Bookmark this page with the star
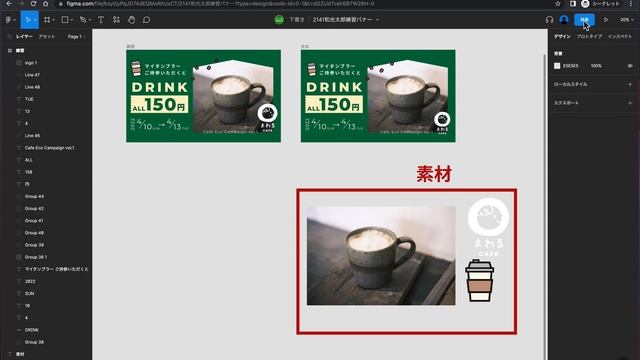 (x=558, y=4)
